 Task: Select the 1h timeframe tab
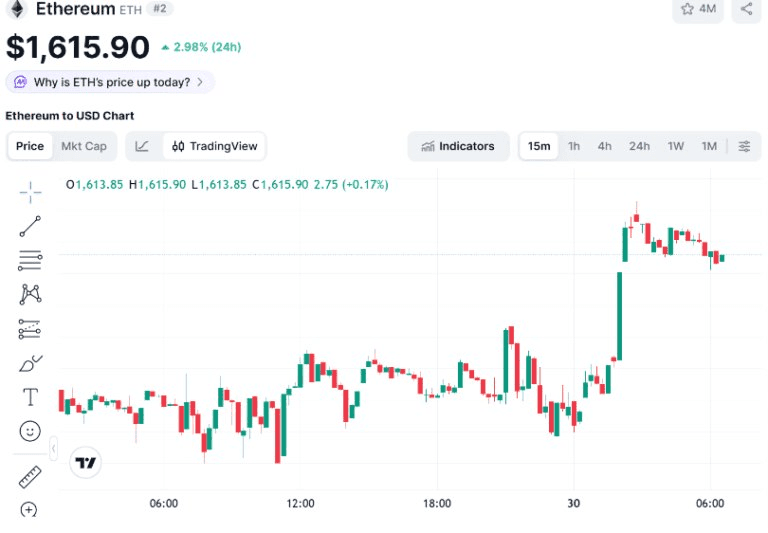click(574, 146)
